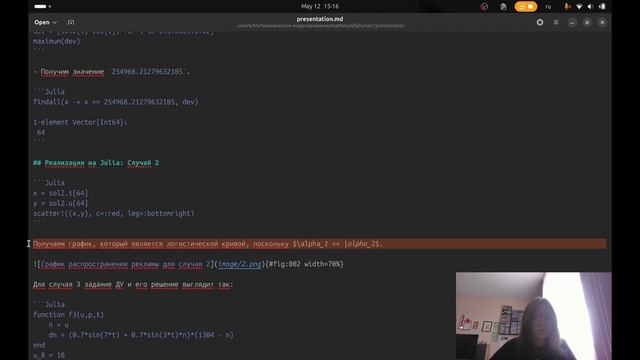Viewport: 640px width, 360px height.
Task: Open the volume speaker indicator
Action: tap(590, 7)
